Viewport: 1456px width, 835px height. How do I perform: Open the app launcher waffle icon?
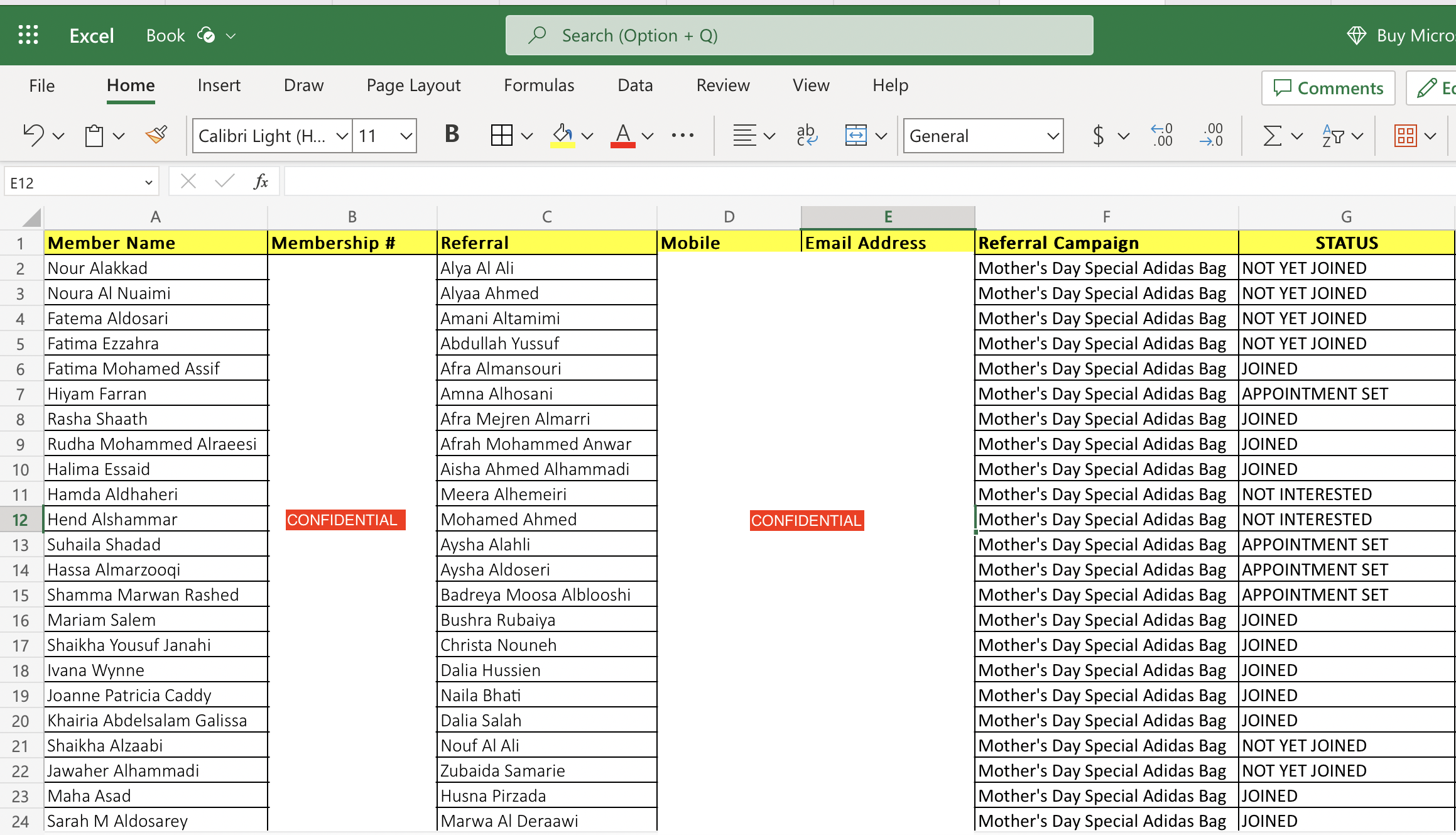pos(28,35)
